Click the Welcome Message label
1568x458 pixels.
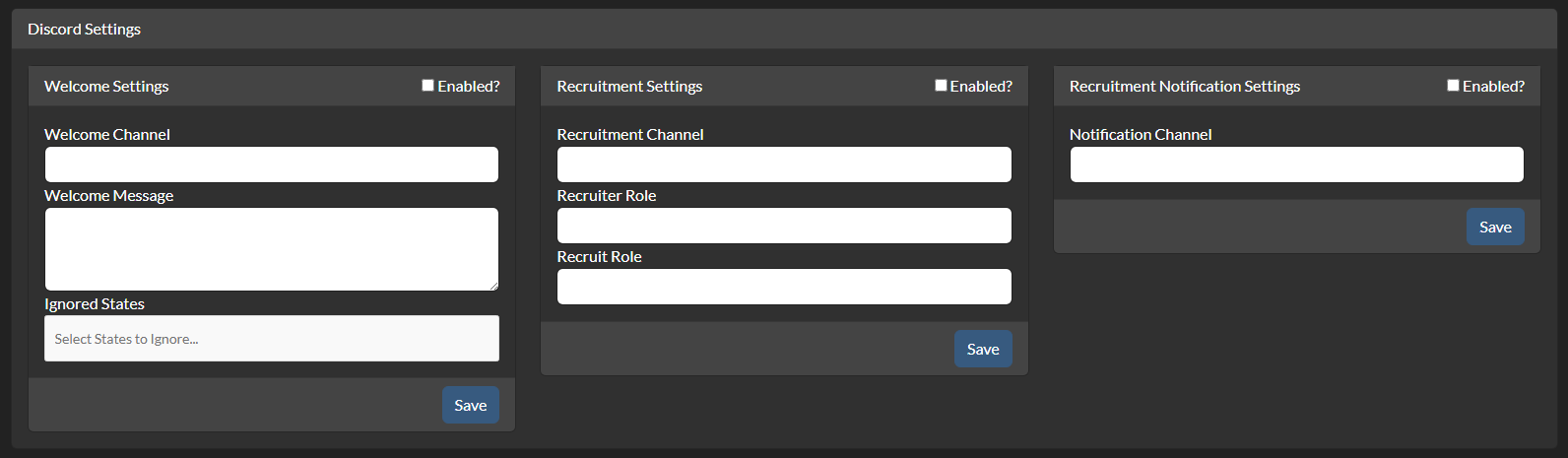click(109, 196)
